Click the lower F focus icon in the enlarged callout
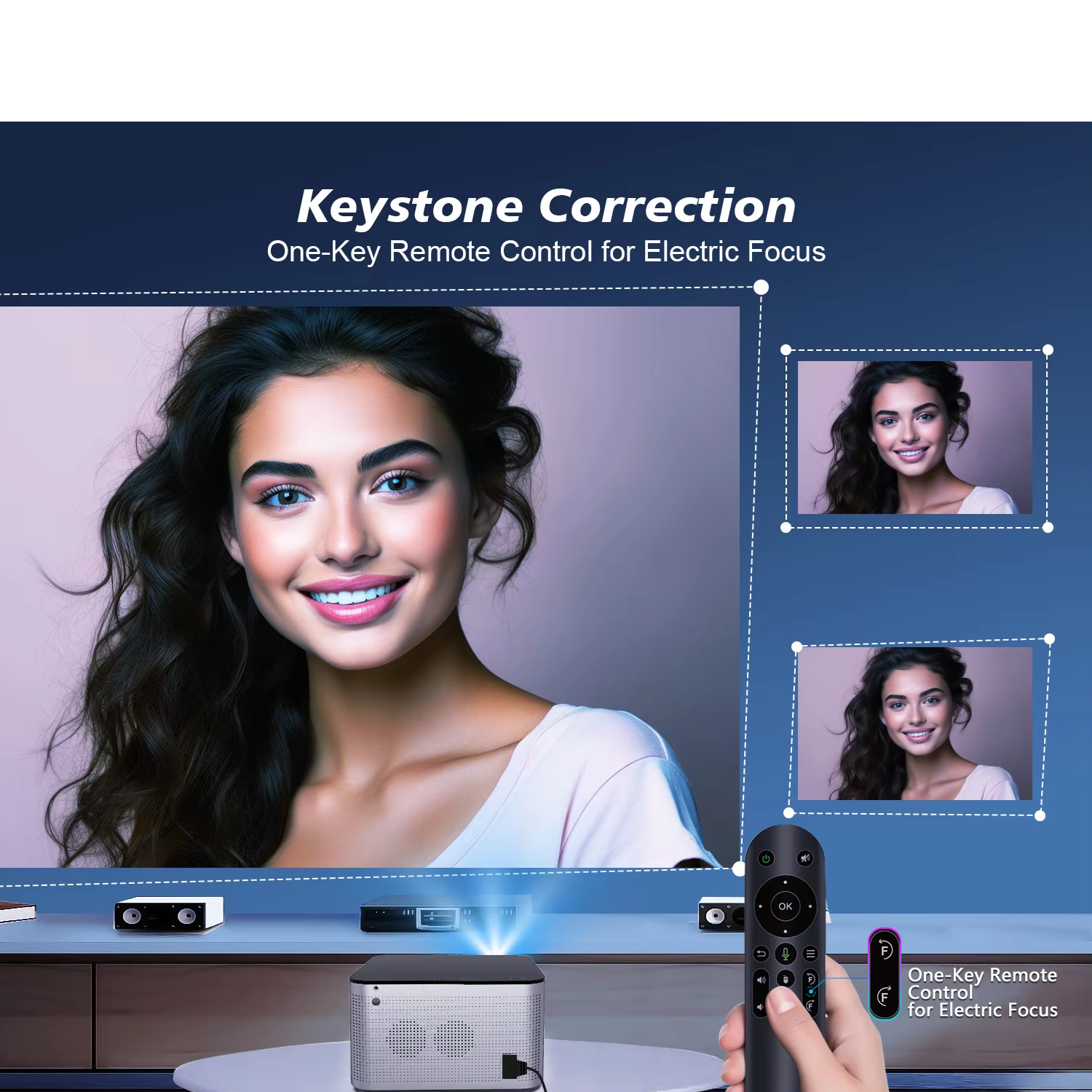Image resolution: width=1092 pixels, height=1092 pixels. click(x=885, y=996)
